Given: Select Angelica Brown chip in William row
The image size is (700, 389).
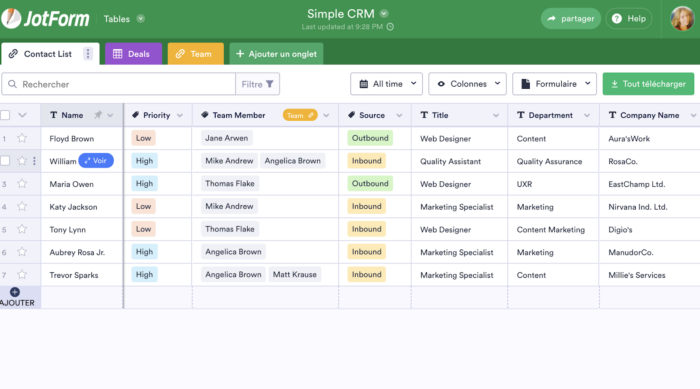Looking at the screenshot, I should tap(292, 161).
